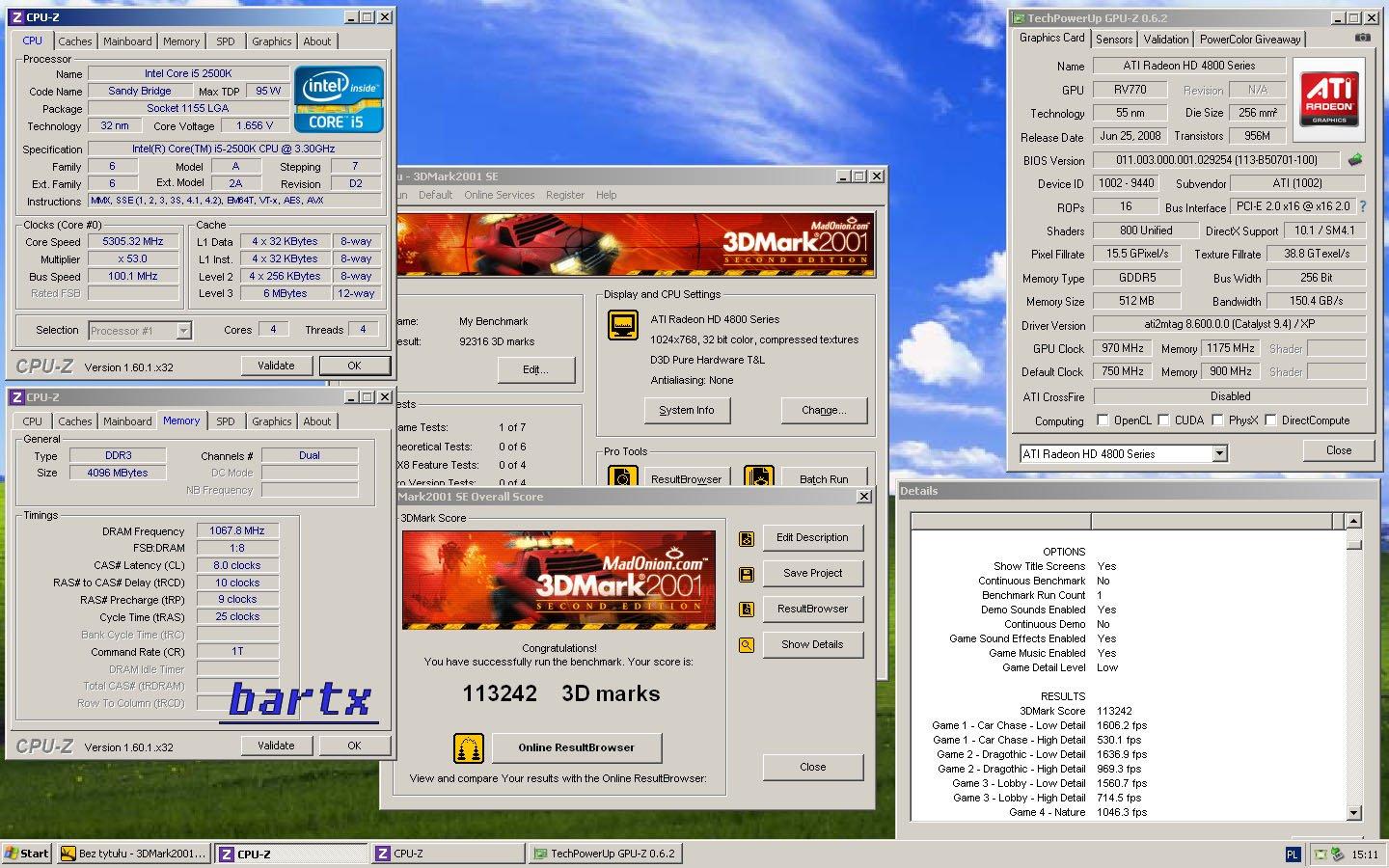This screenshot has height=868, width=1389.
Task: Click the magnifier icon beside Show Details
Action: (x=746, y=645)
